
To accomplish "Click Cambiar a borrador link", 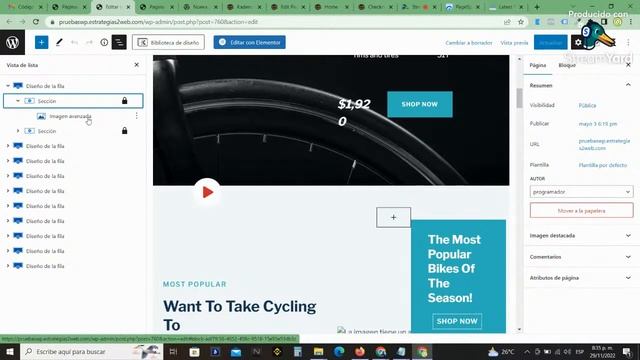I will (469, 43).
